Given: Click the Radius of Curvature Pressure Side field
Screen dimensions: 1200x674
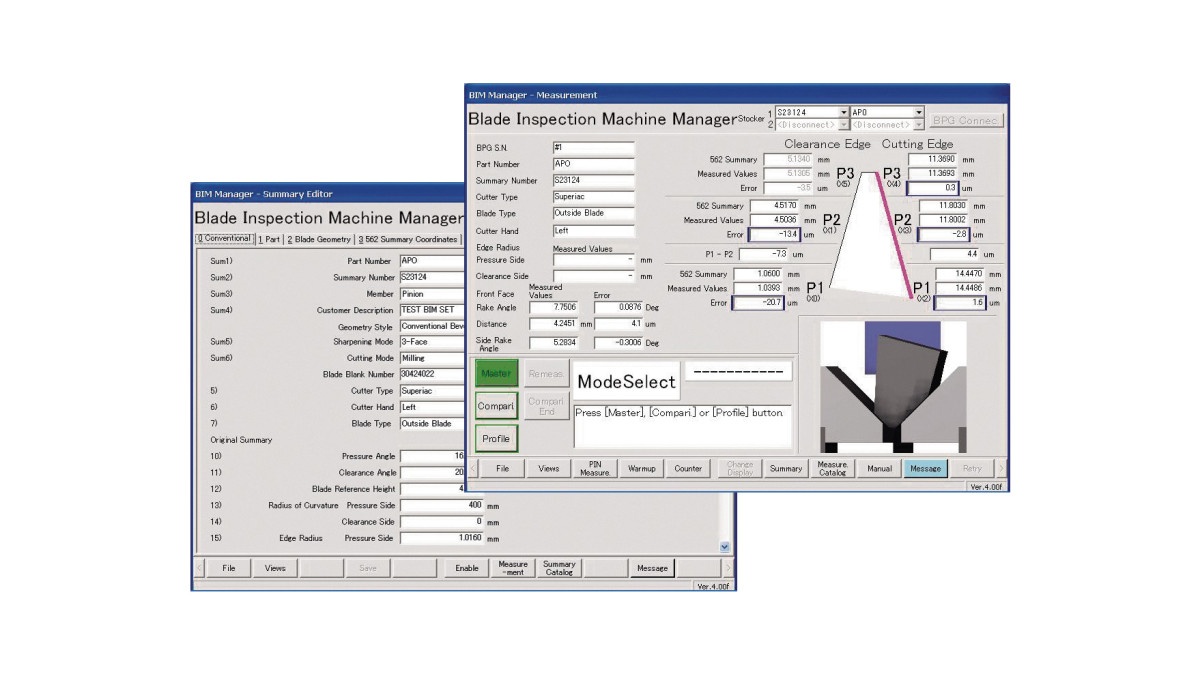Looking at the screenshot, I should point(441,505).
